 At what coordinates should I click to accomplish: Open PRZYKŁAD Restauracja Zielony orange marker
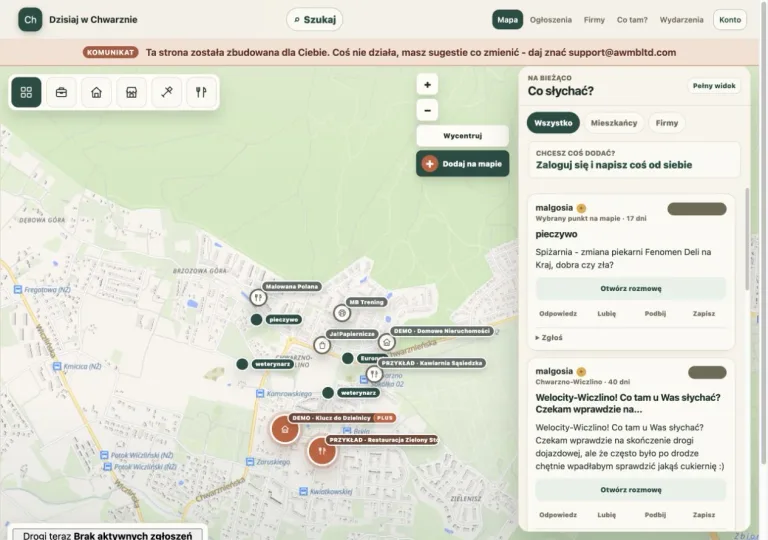pyautogui.click(x=322, y=451)
